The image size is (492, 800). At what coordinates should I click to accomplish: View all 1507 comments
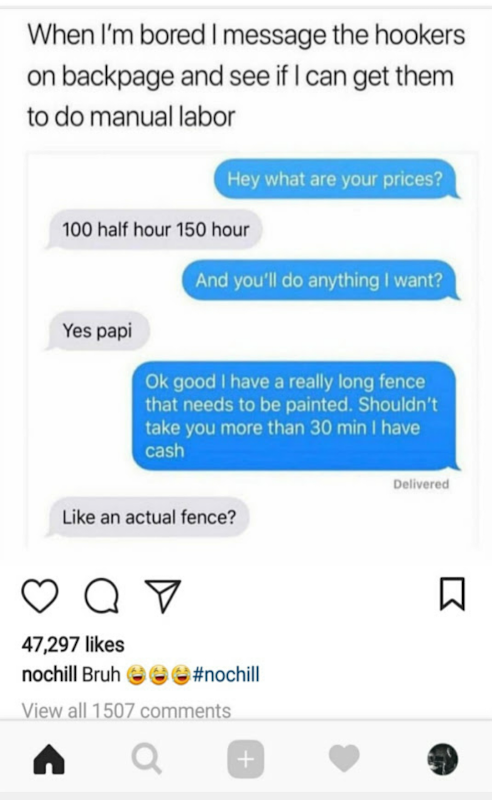click(126, 711)
